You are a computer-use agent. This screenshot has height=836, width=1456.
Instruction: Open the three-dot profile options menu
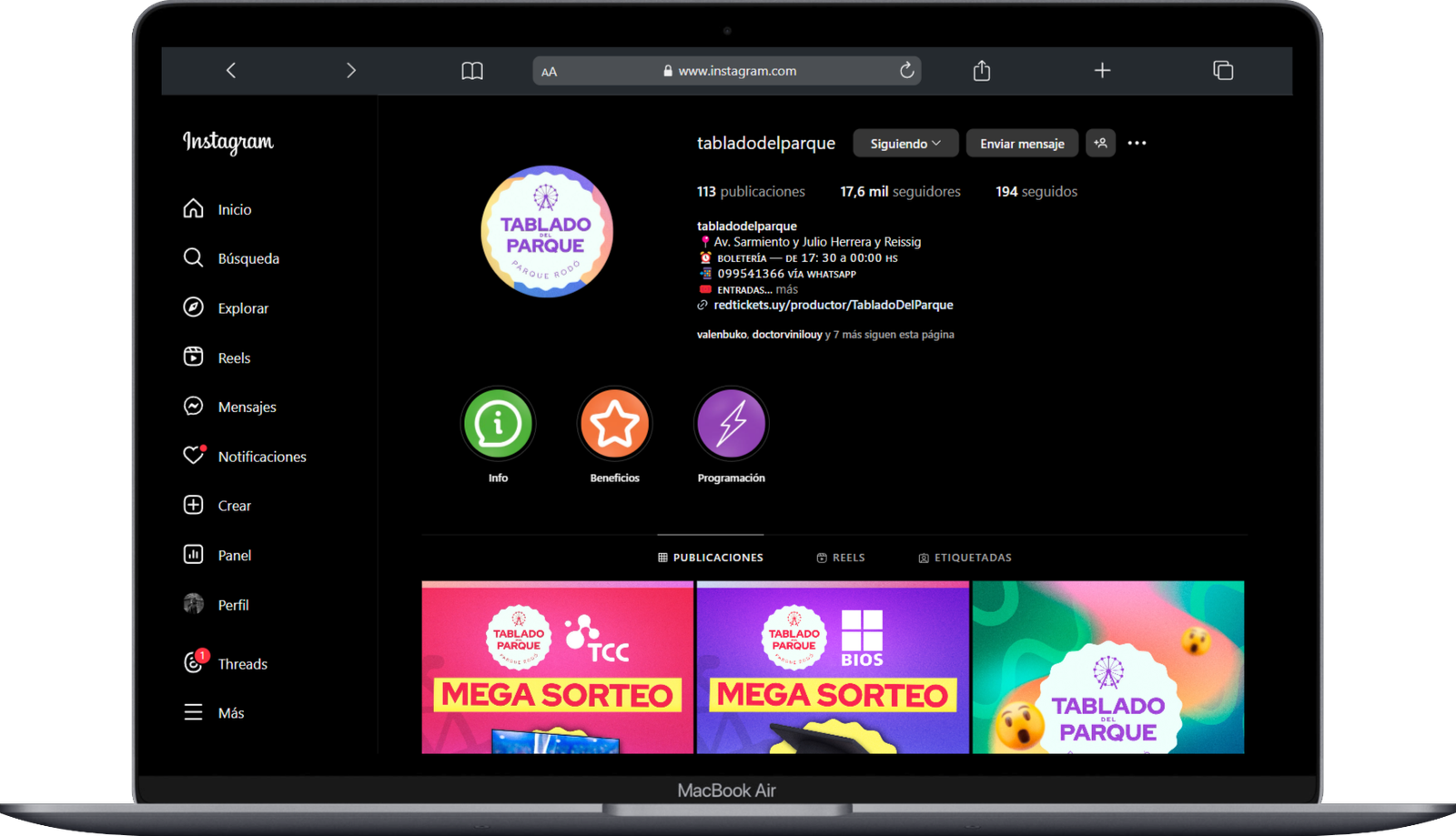point(1137,143)
